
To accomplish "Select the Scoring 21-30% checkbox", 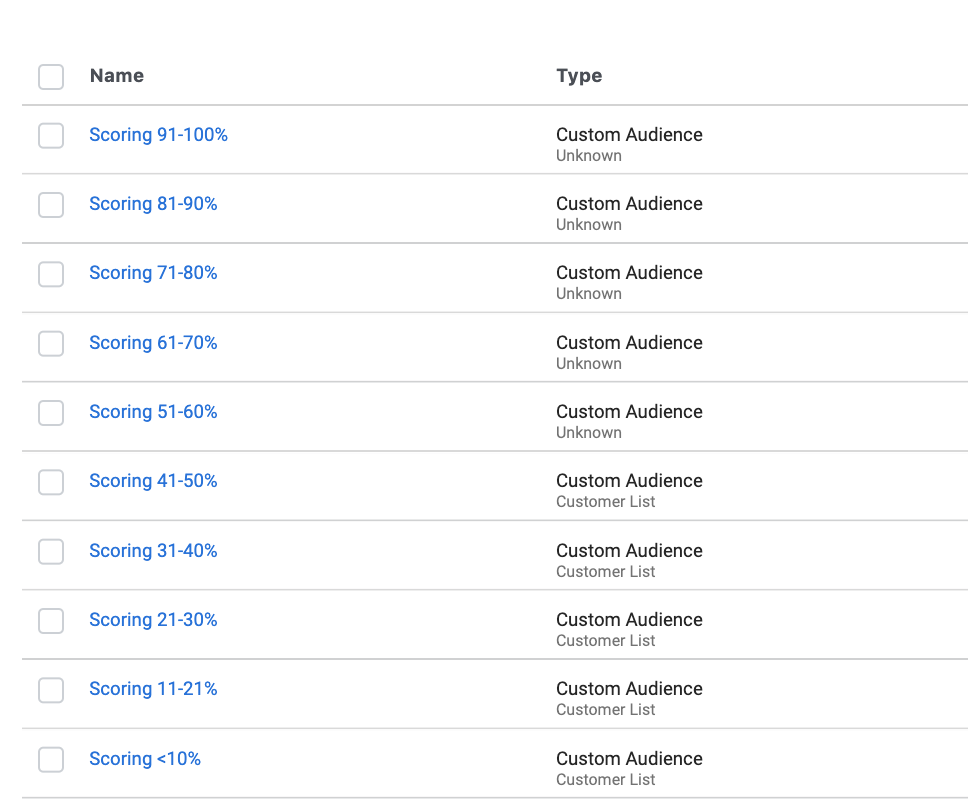I will tap(51, 621).
